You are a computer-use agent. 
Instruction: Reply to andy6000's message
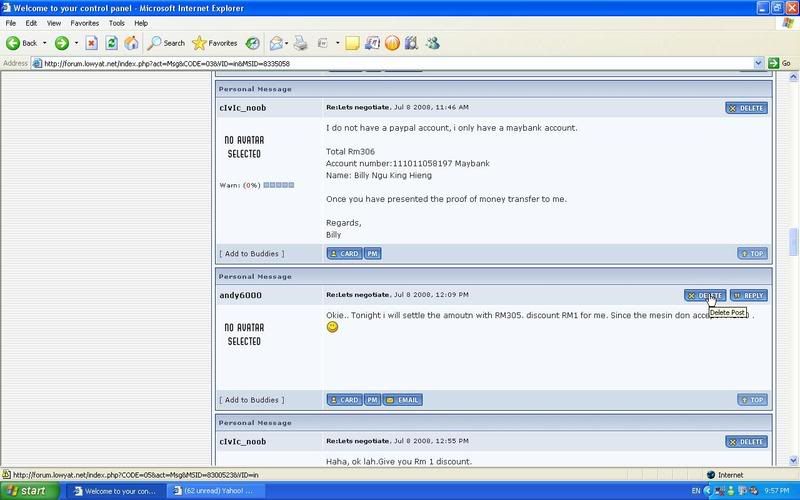click(749, 295)
